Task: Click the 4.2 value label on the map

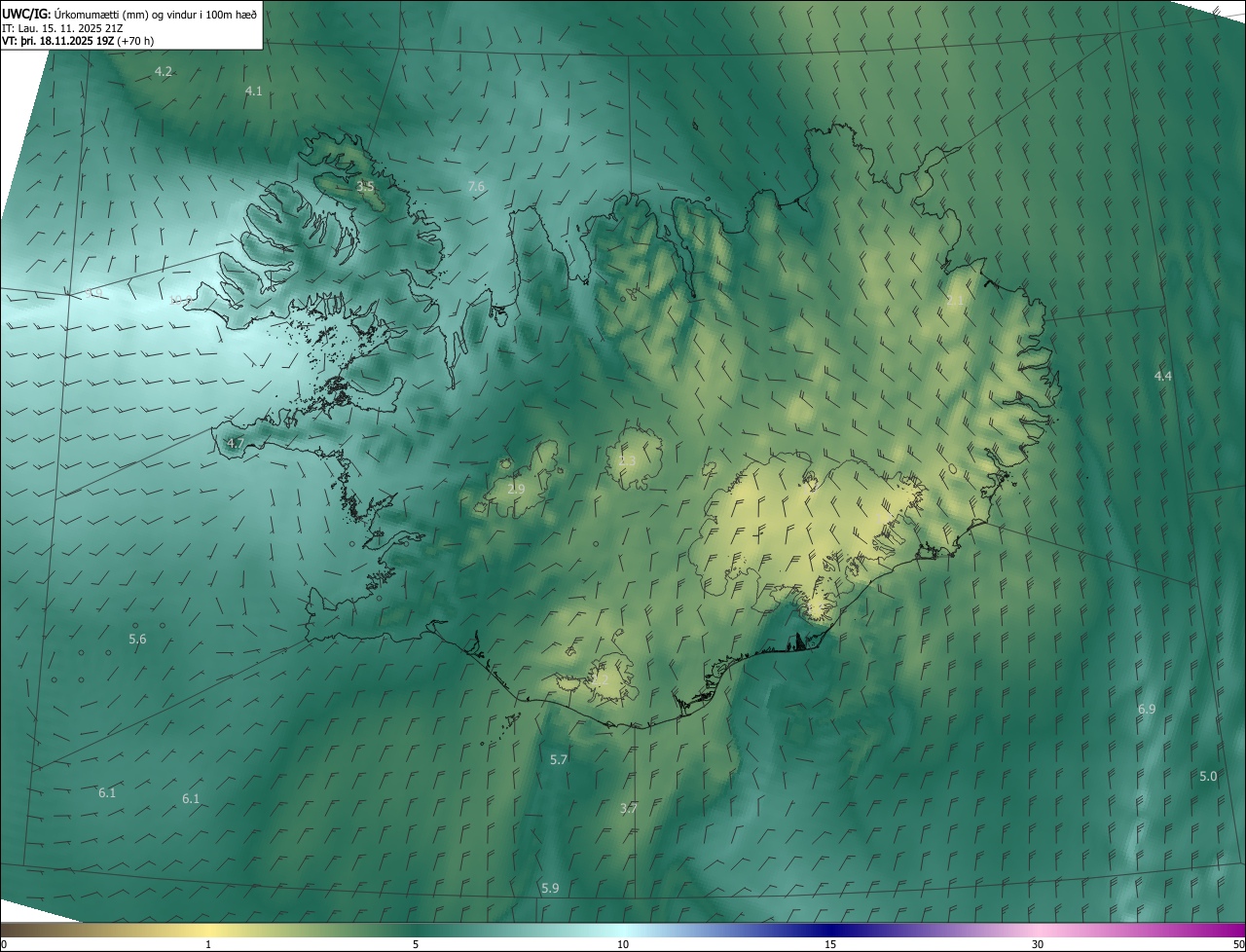Action: pos(164,72)
